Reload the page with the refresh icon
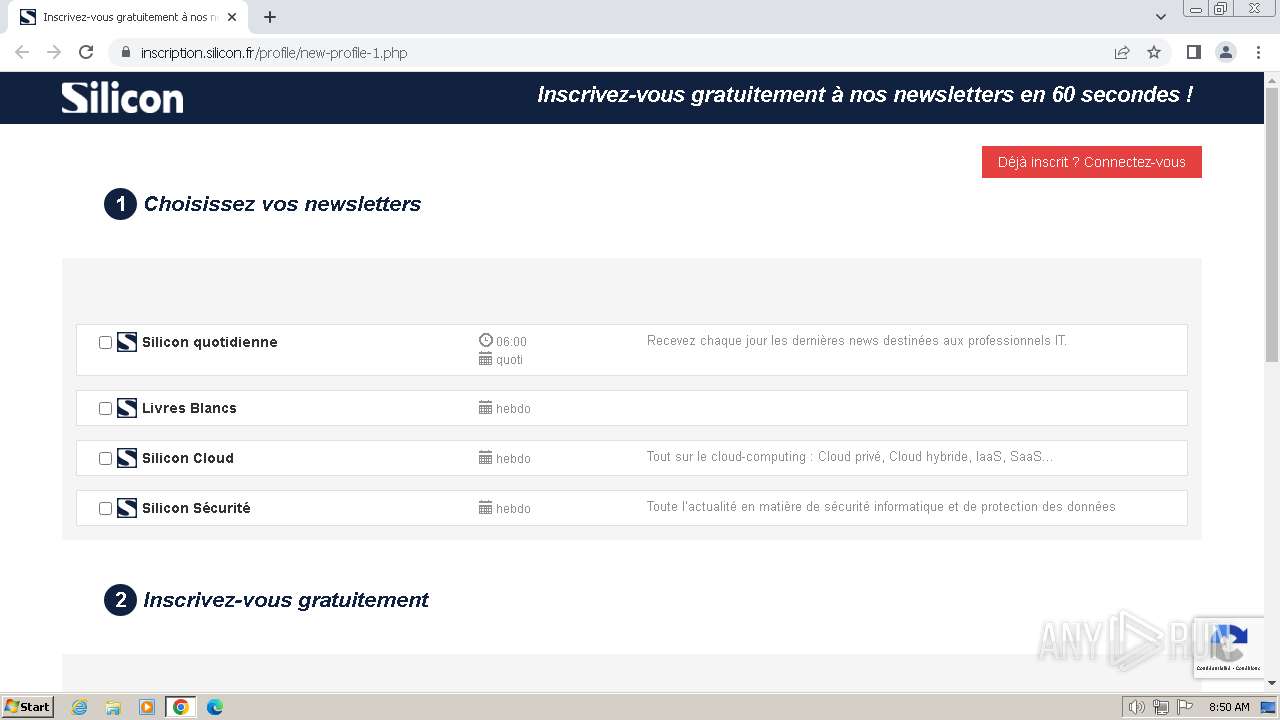The height and width of the screenshot is (720, 1280). click(86, 52)
